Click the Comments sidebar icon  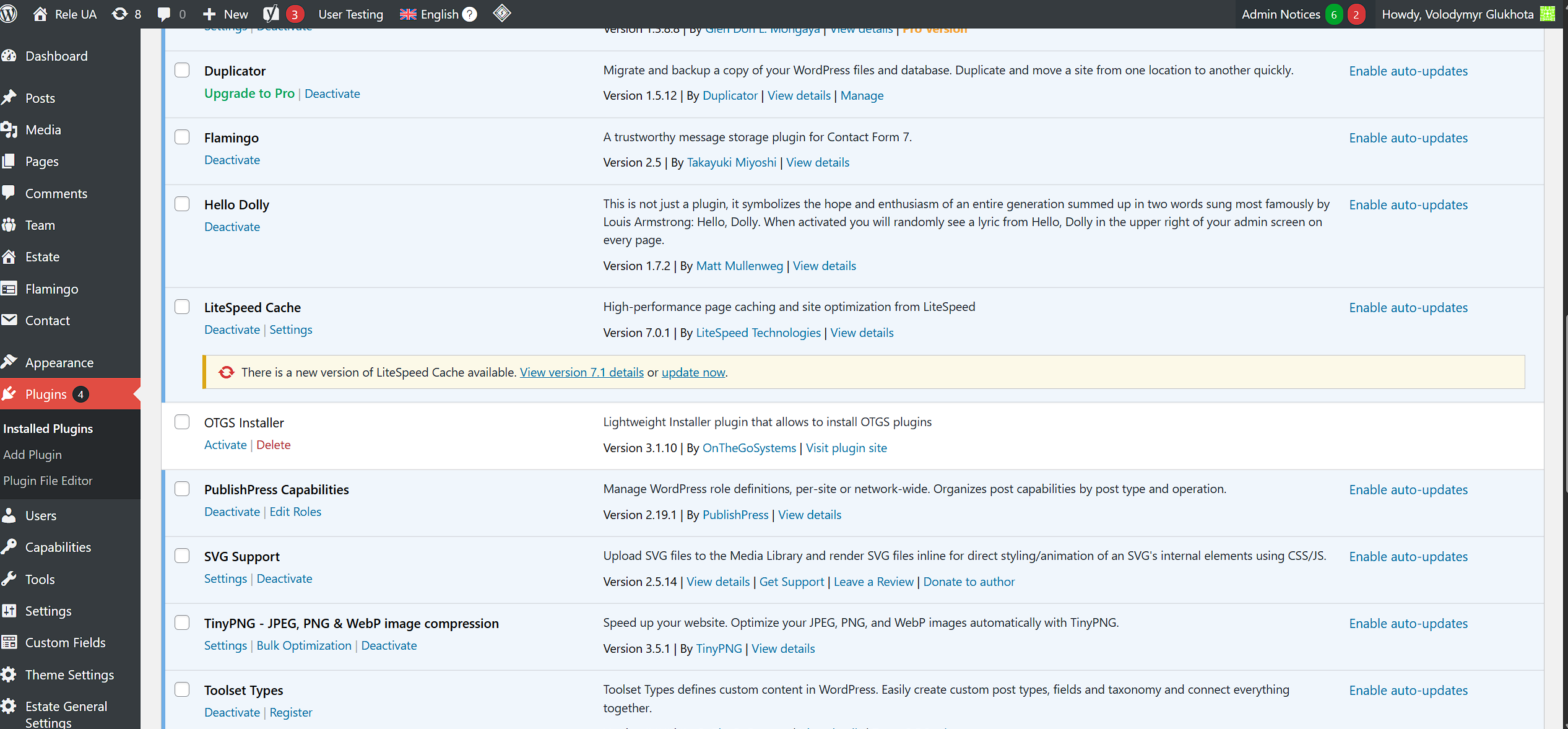[9, 193]
